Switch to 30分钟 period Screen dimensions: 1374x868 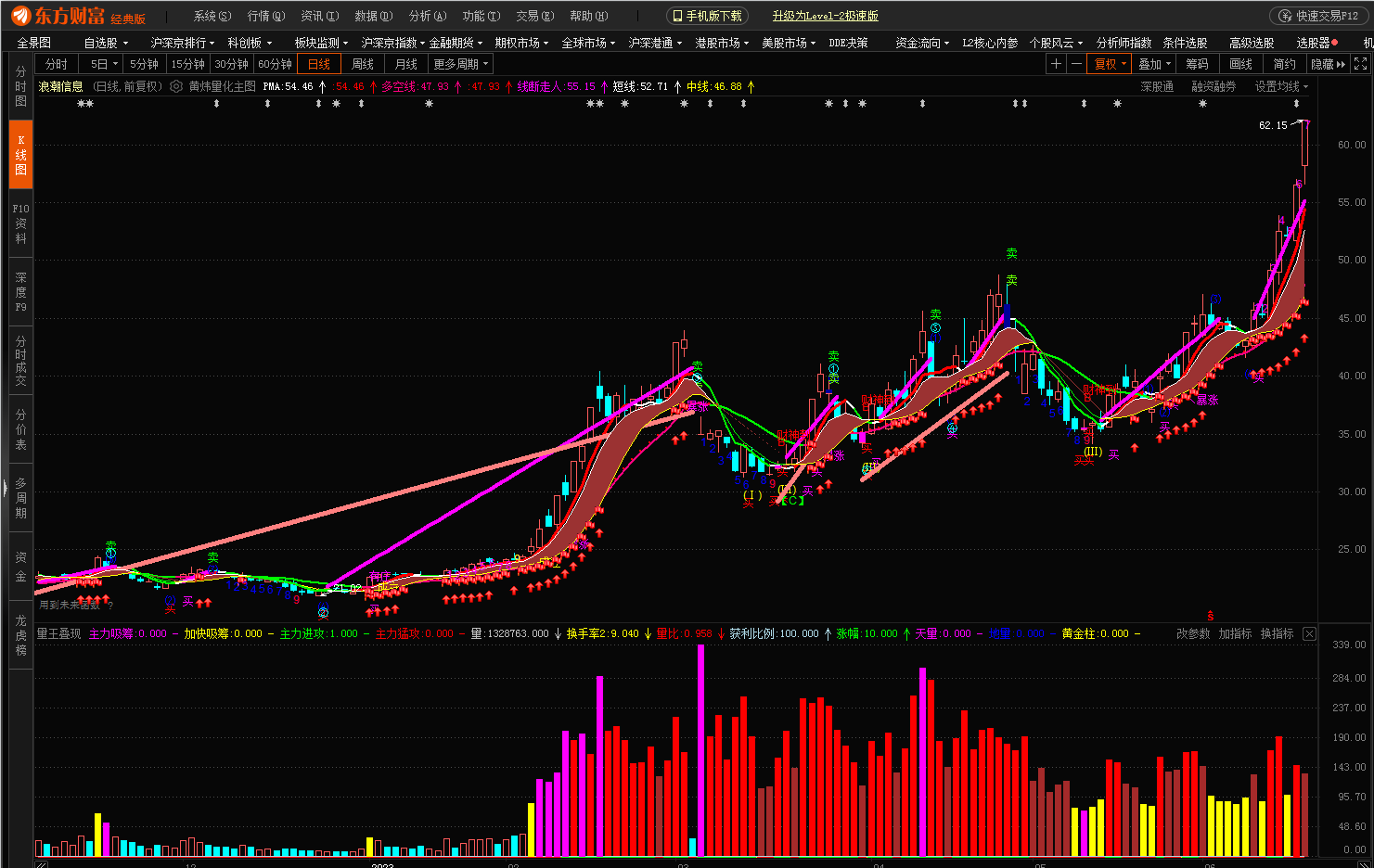tap(231, 64)
